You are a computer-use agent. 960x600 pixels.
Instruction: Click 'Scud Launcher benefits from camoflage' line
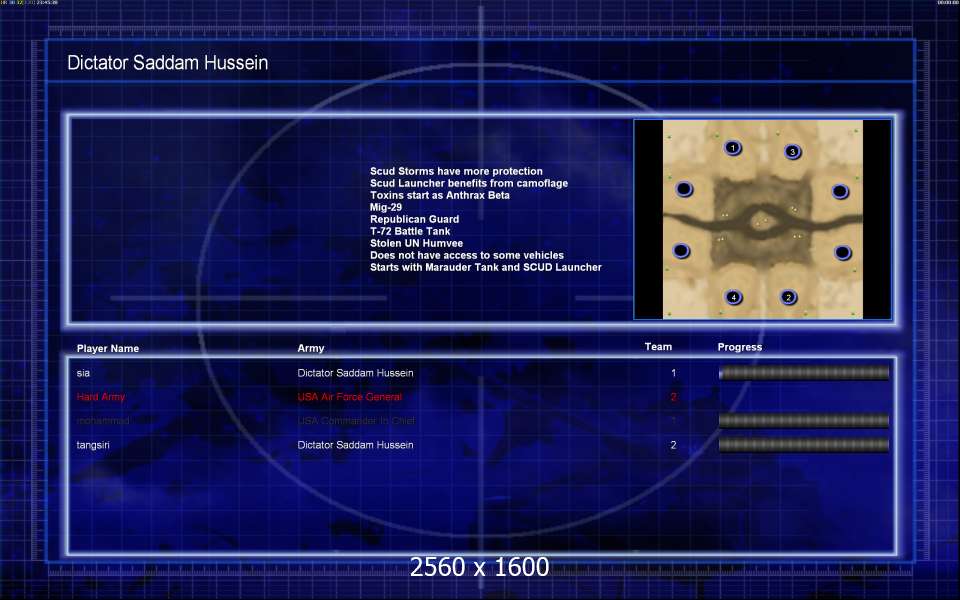(469, 183)
